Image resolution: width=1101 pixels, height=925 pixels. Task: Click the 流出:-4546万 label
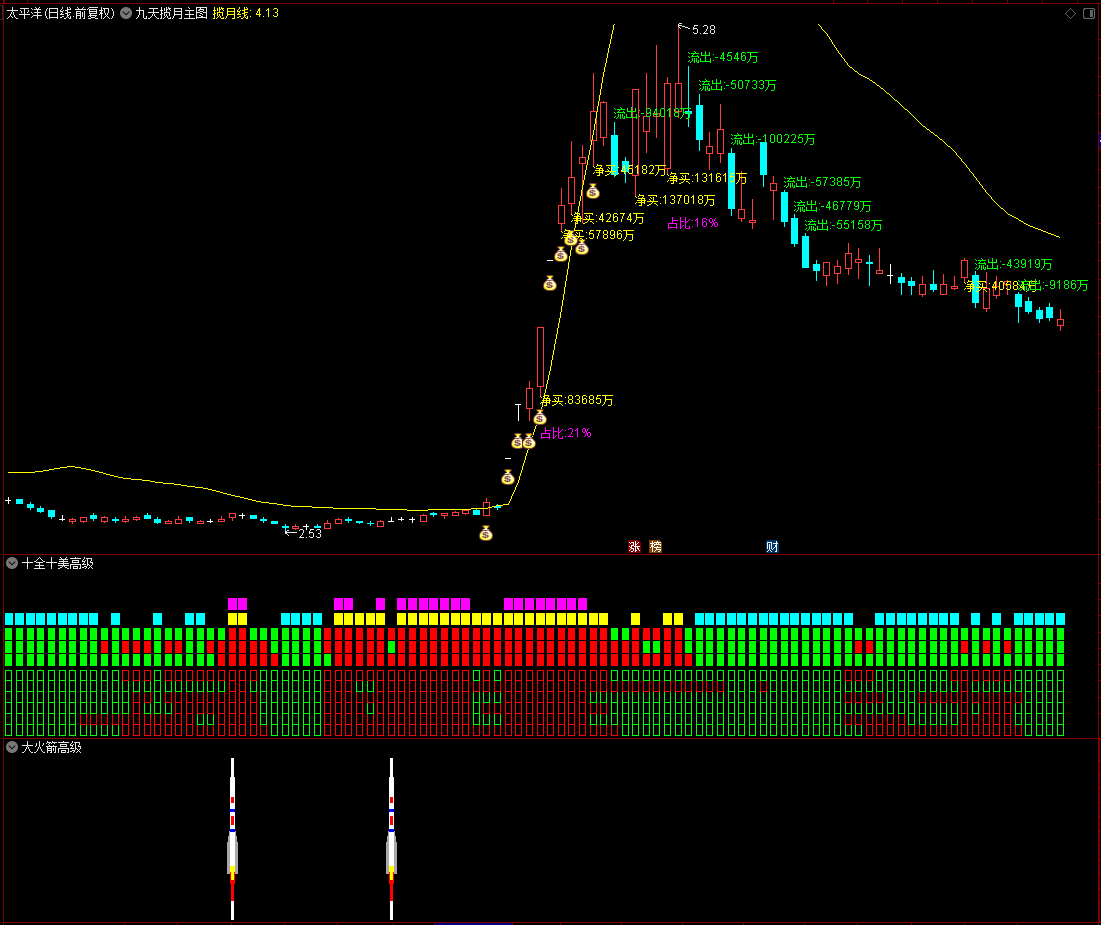point(723,57)
